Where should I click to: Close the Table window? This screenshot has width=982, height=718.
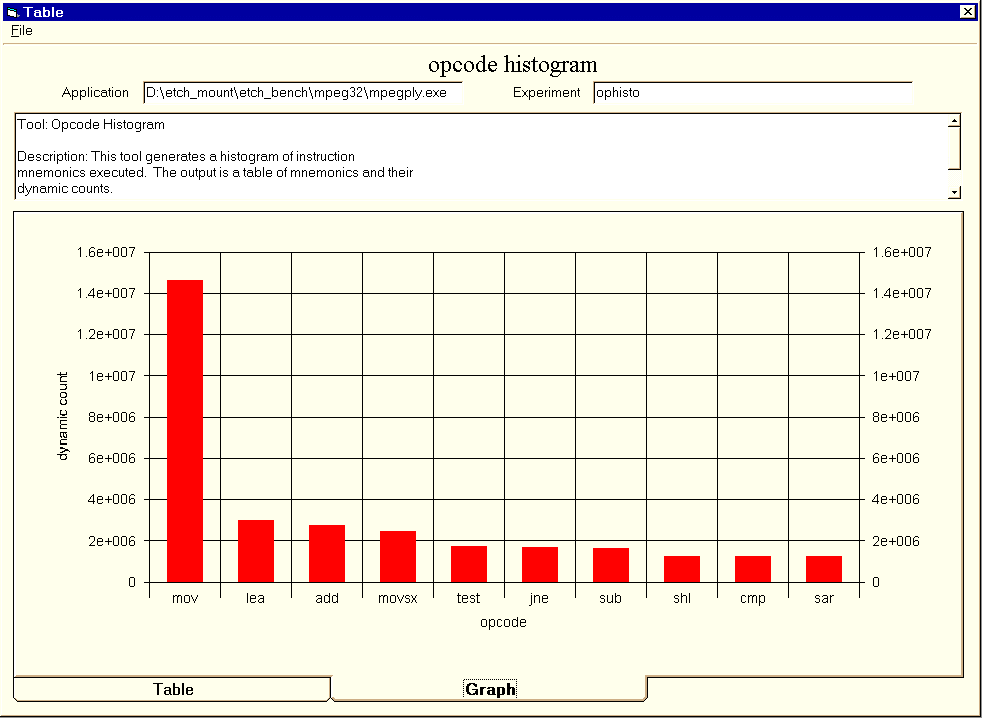pyautogui.click(x=967, y=11)
